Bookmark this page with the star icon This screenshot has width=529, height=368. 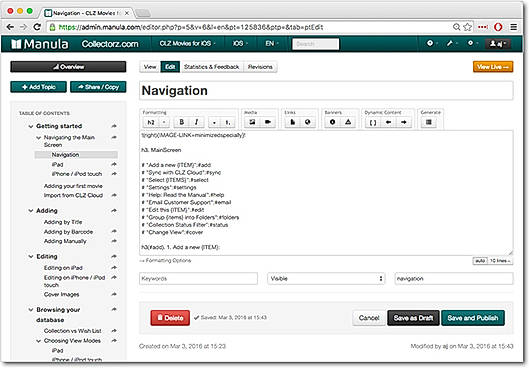coord(467,27)
